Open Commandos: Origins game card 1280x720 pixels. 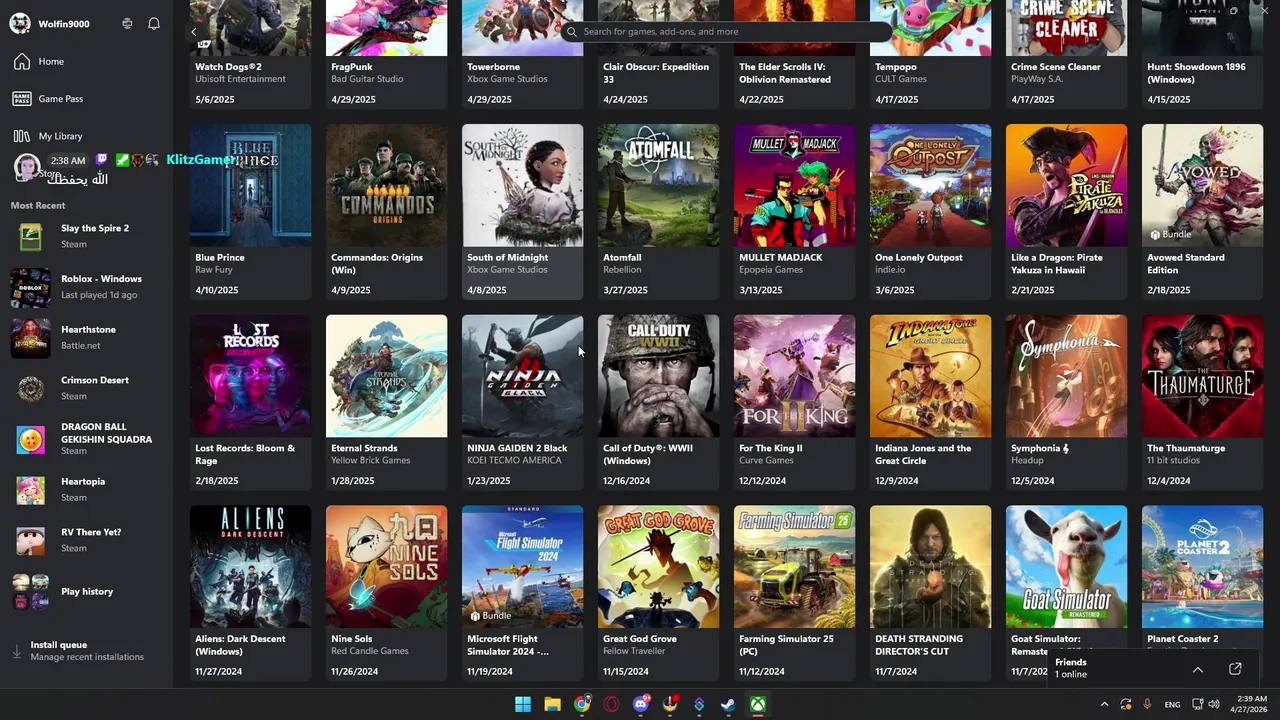386,212
